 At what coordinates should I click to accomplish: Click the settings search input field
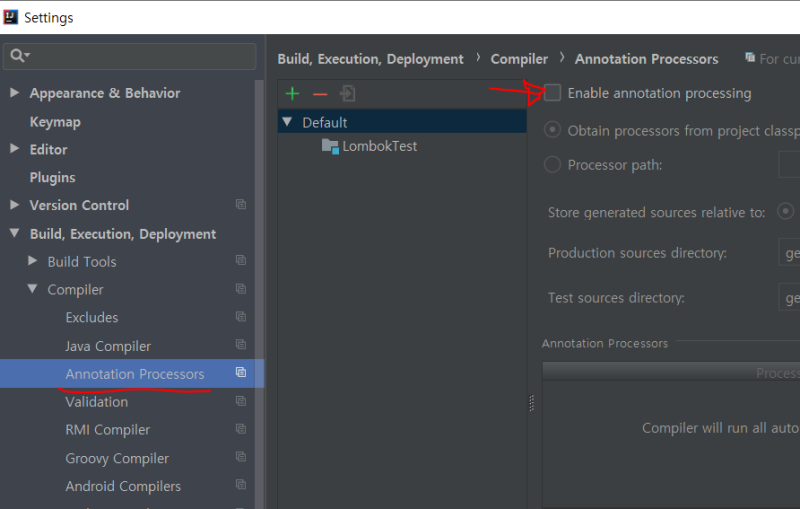pos(140,56)
